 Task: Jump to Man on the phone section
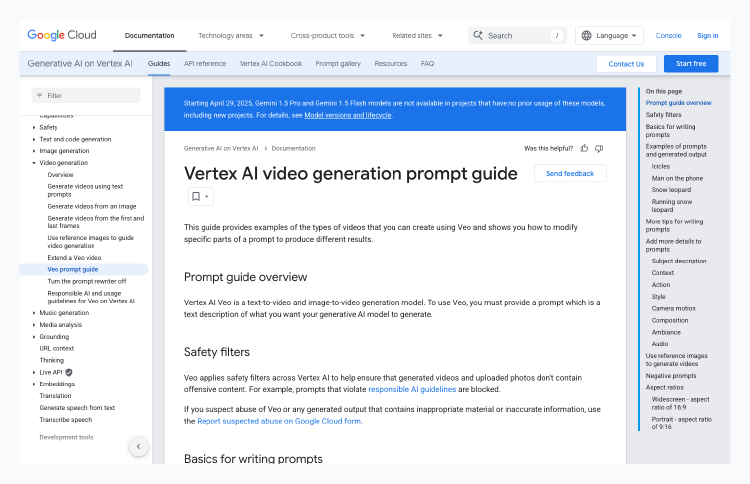click(677, 178)
